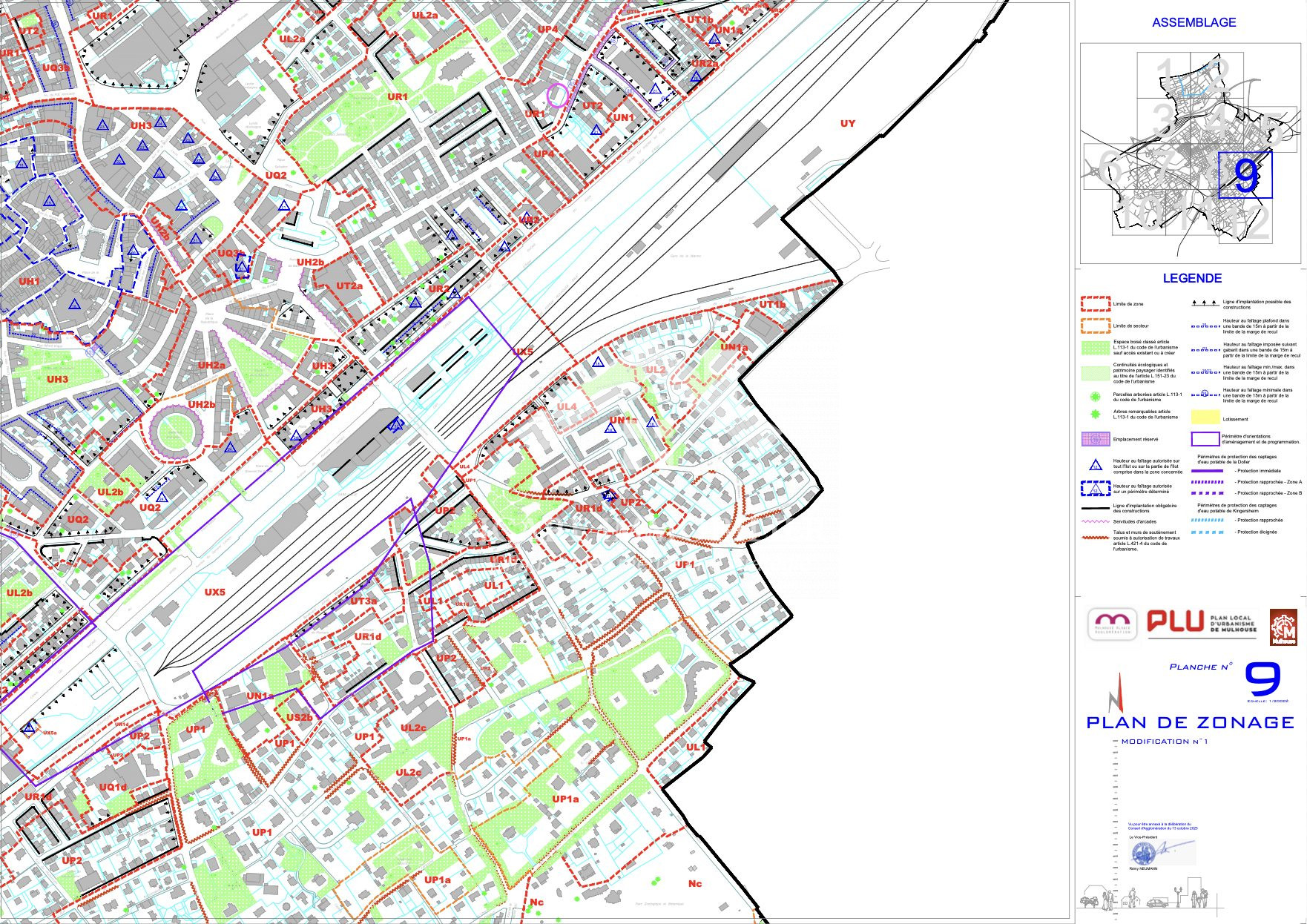1307x924 pixels.
Task: Click the green dotted 'Espace boisé classé' swatch
Action: point(1094,347)
